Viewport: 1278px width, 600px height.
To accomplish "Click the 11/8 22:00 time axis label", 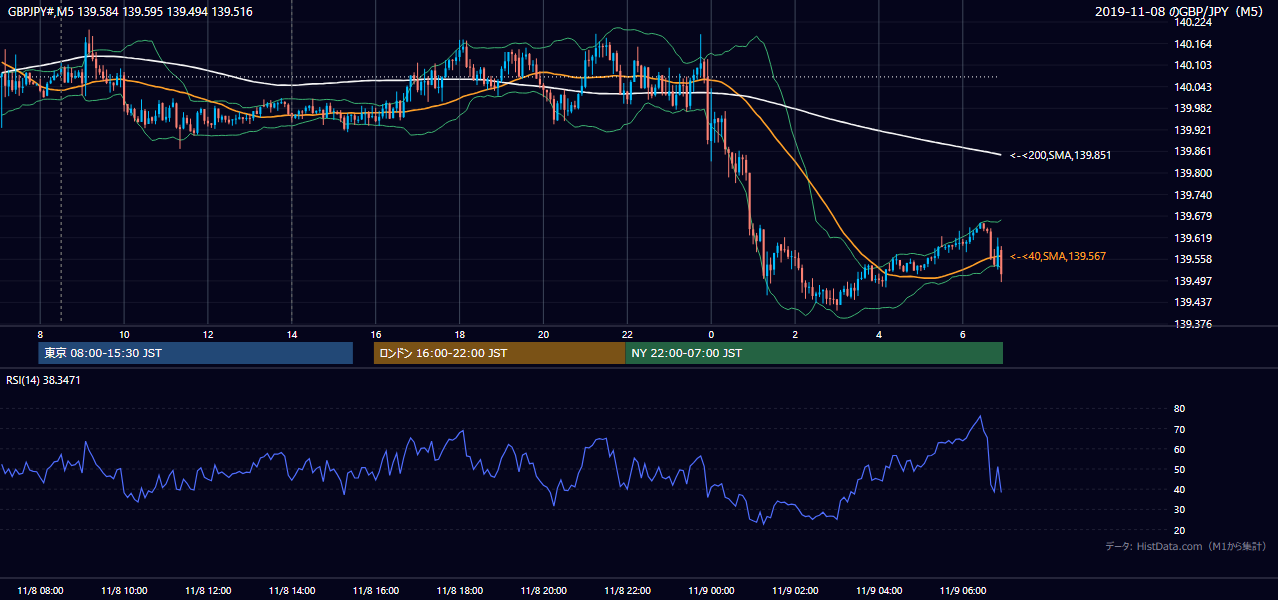I will pos(627,590).
